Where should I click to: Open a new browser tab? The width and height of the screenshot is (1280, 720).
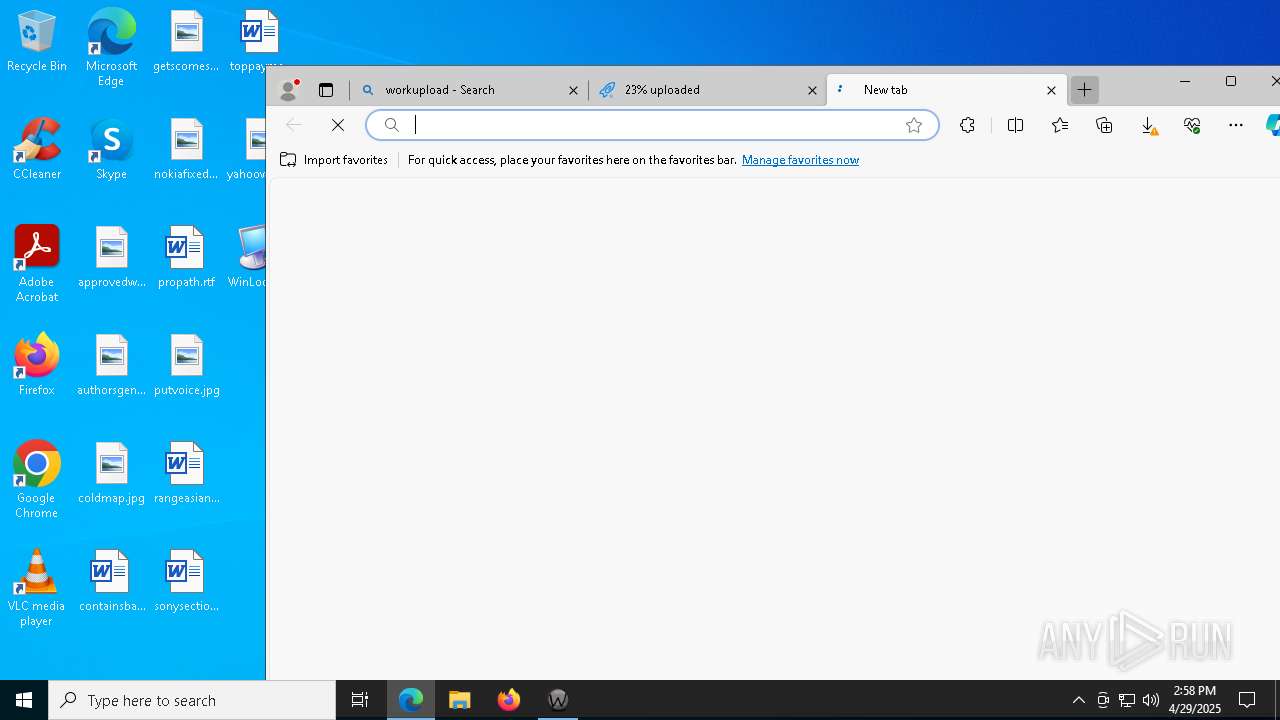[x=1084, y=90]
